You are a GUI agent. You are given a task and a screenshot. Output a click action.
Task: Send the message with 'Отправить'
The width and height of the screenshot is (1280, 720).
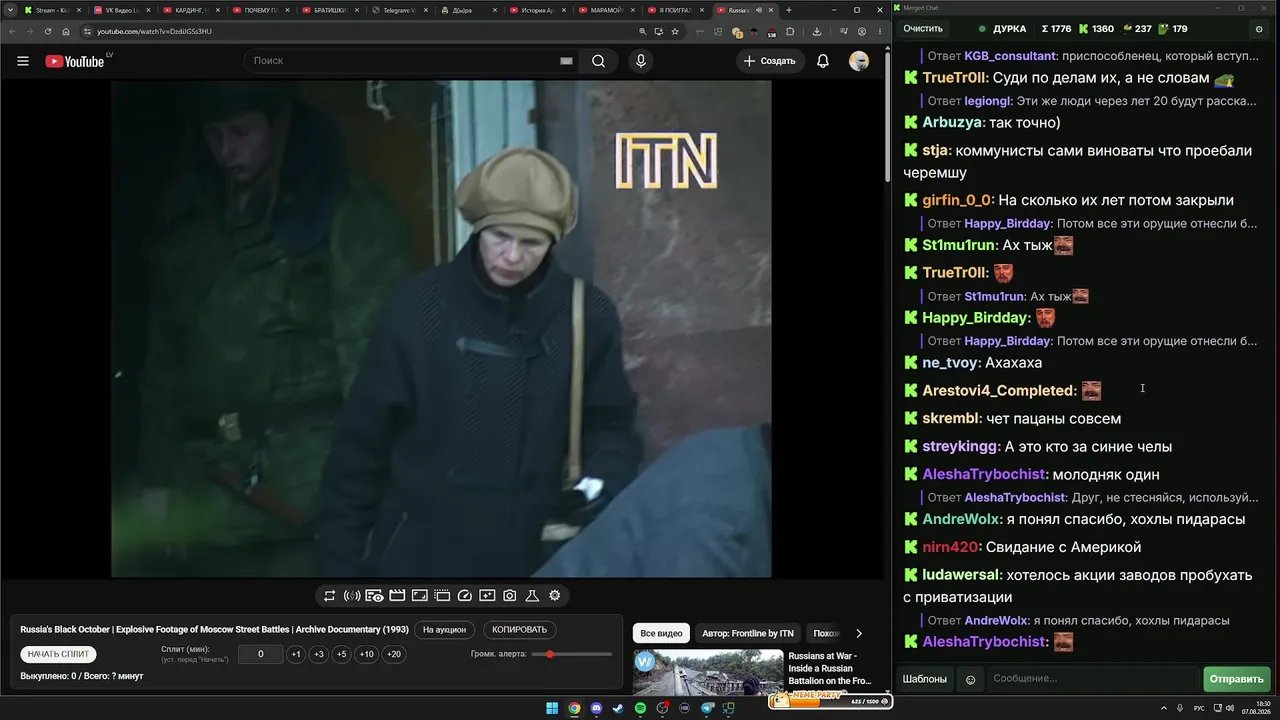tap(1236, 679)
